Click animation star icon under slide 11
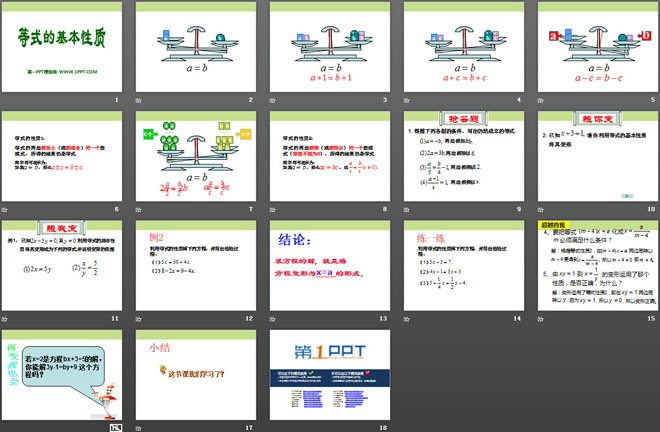This screenshot has height=432, width=660. point(5,319)
